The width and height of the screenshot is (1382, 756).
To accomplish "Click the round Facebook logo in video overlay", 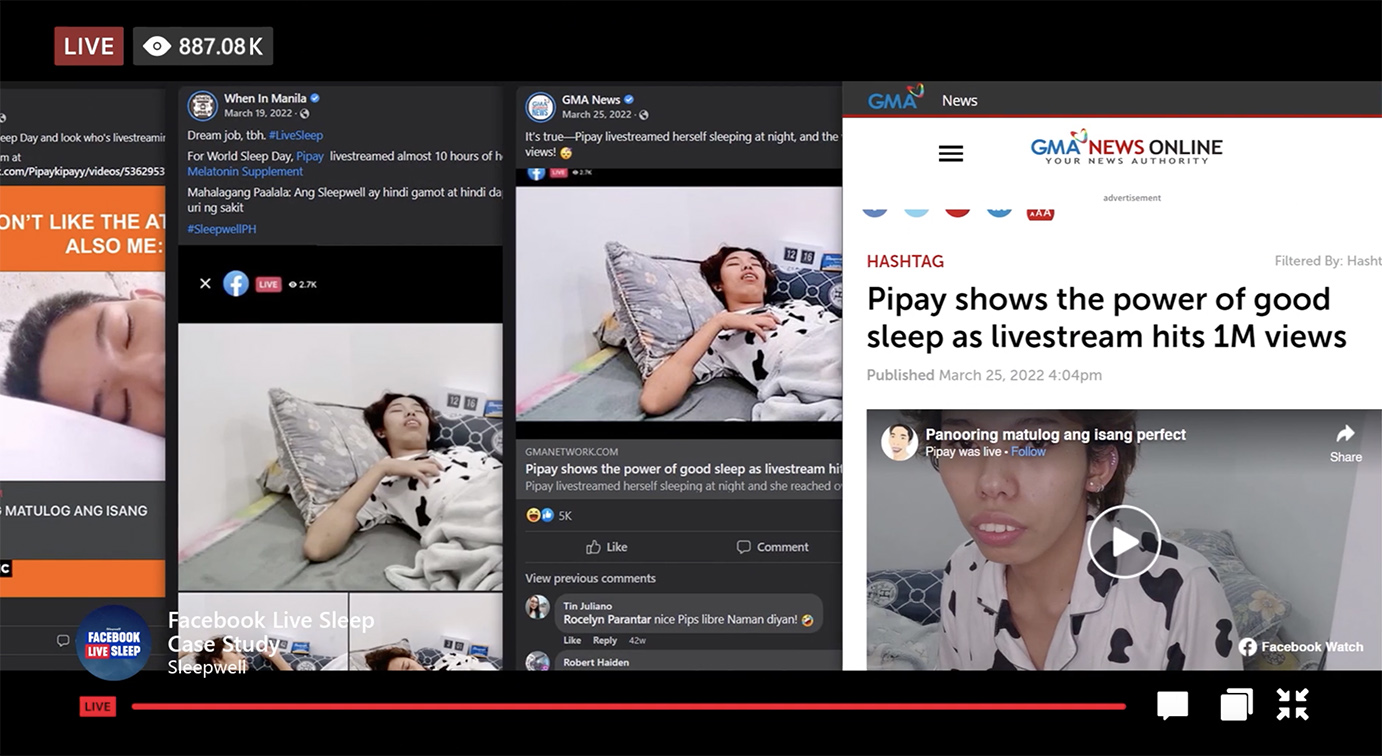I will coord(236,284).
